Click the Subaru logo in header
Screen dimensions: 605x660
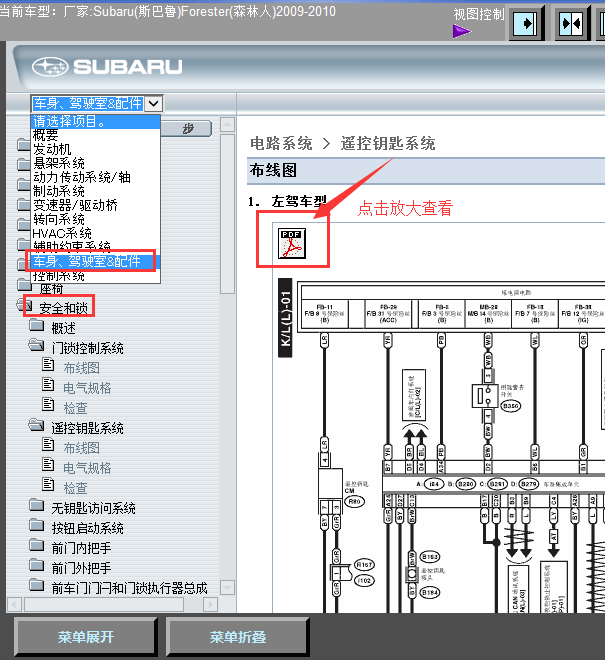(107, 67)
